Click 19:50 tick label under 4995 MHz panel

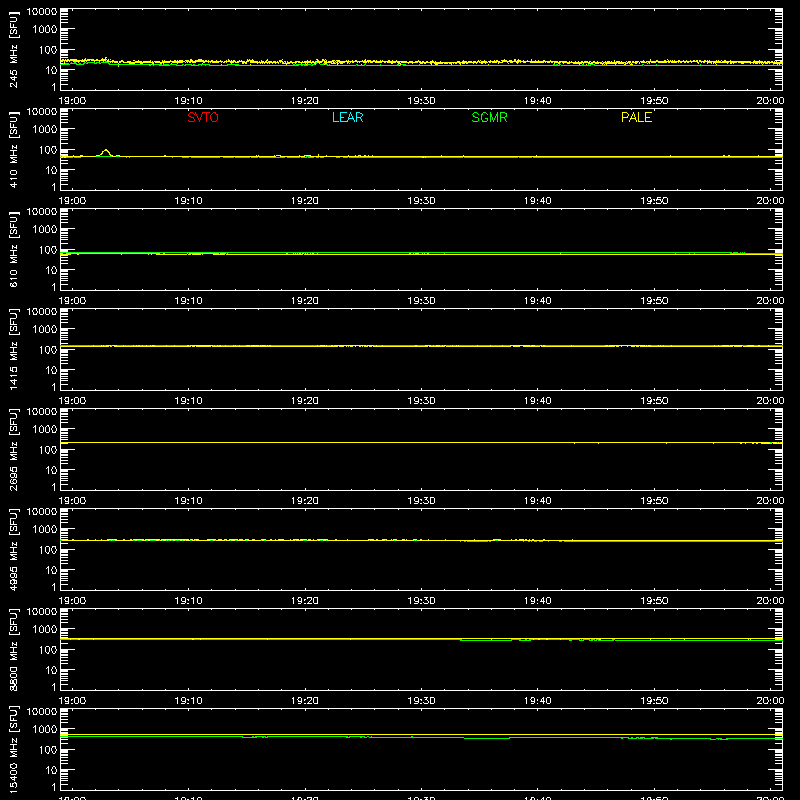click(654, 601)
